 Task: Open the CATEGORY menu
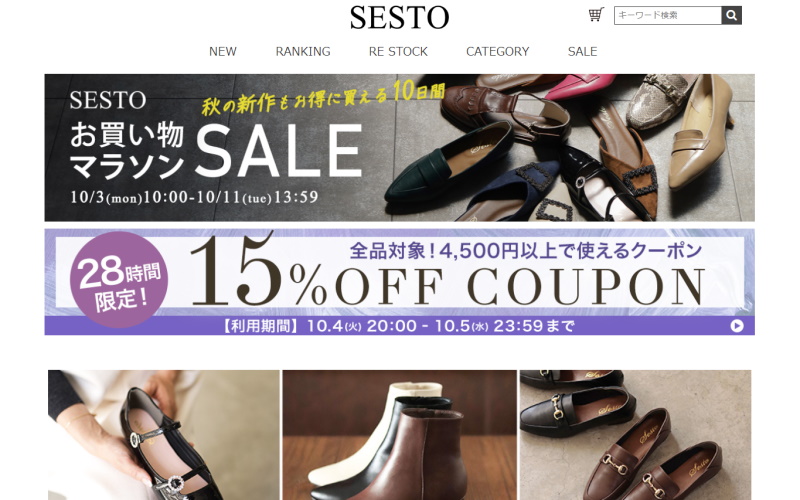[497, 52]
